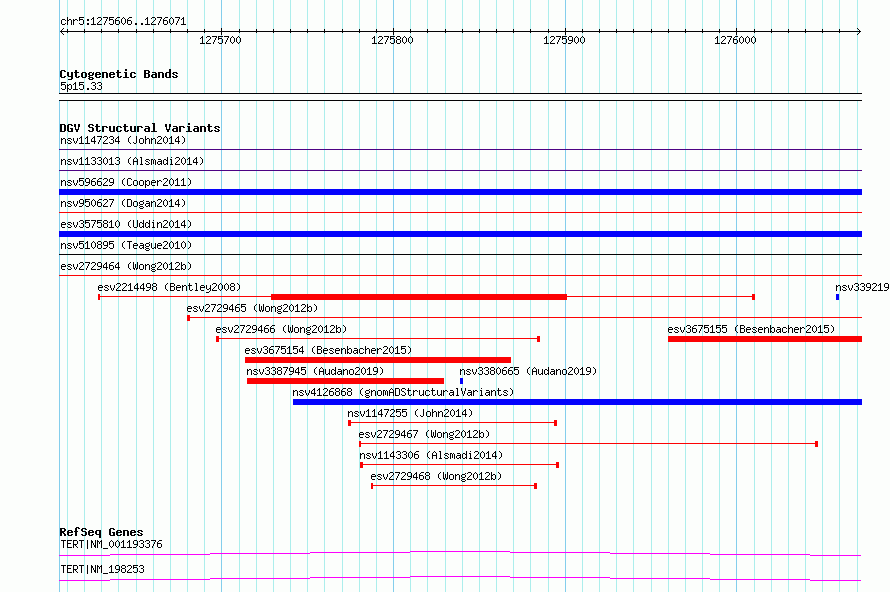Click the thick blue nsv596629 feature bar
Screen dimensions: 890x592
click(x=460, y=192)
